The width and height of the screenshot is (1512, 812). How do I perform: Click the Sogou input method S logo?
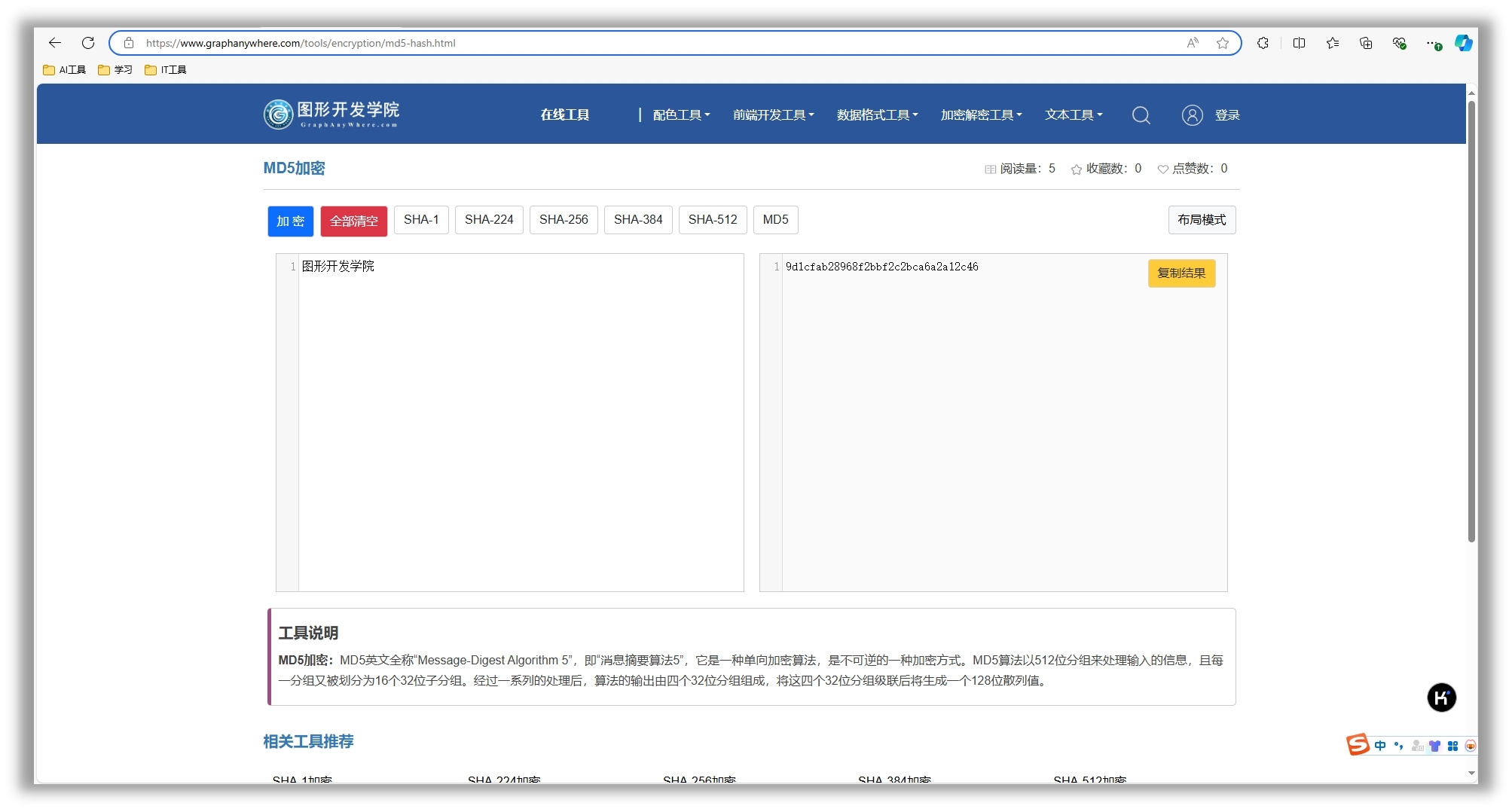pos(1358,745)
